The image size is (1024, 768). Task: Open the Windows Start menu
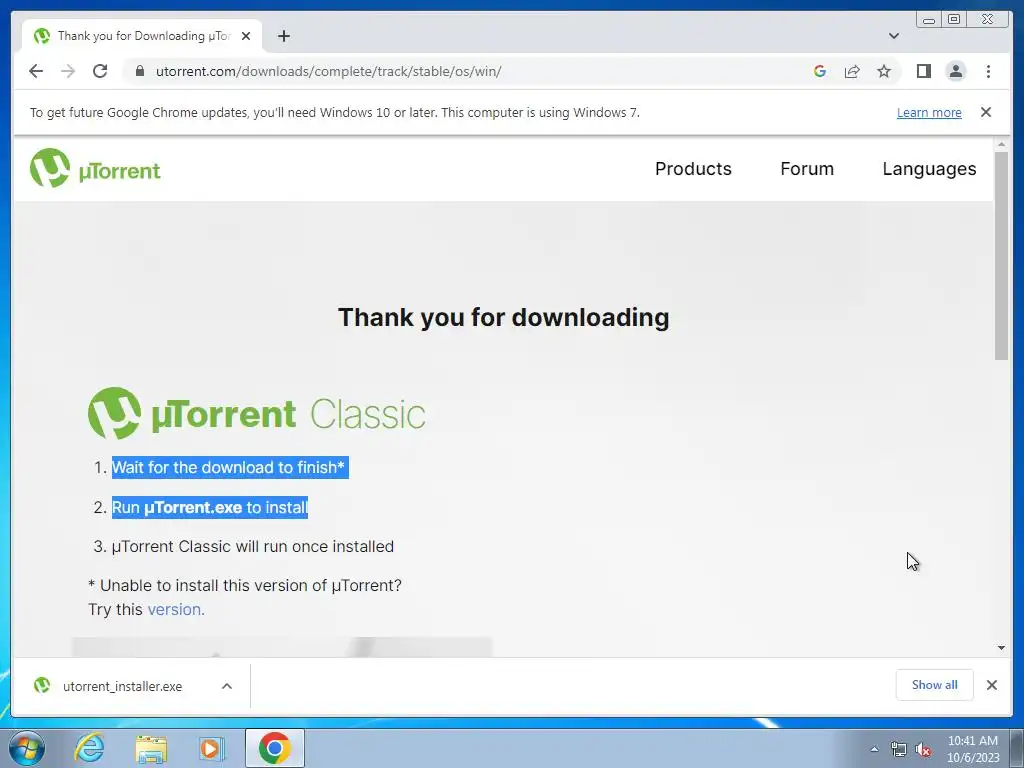pos(27,748)
